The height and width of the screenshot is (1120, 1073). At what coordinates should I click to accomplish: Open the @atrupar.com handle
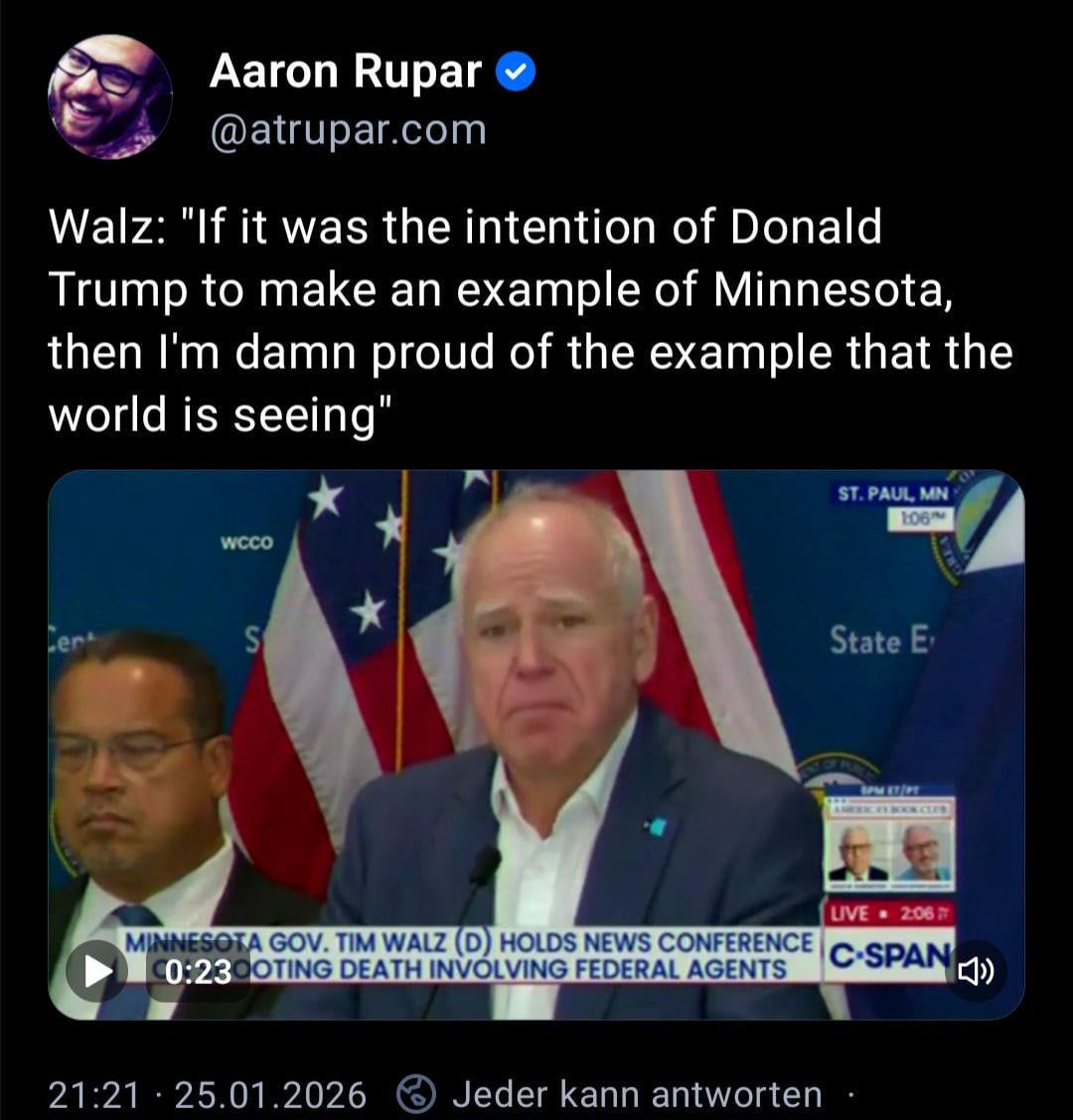pyautogui.click(x=349, y=129)
